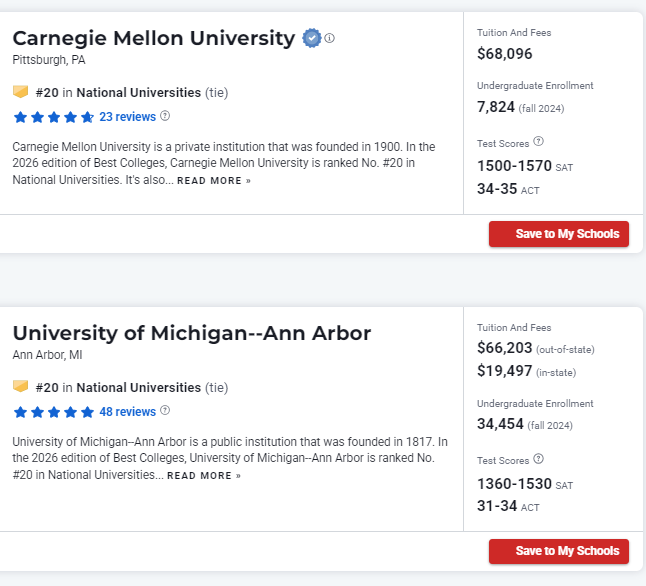
Task: Click help icon next to 23 reviews
Action: click(166, 116)
